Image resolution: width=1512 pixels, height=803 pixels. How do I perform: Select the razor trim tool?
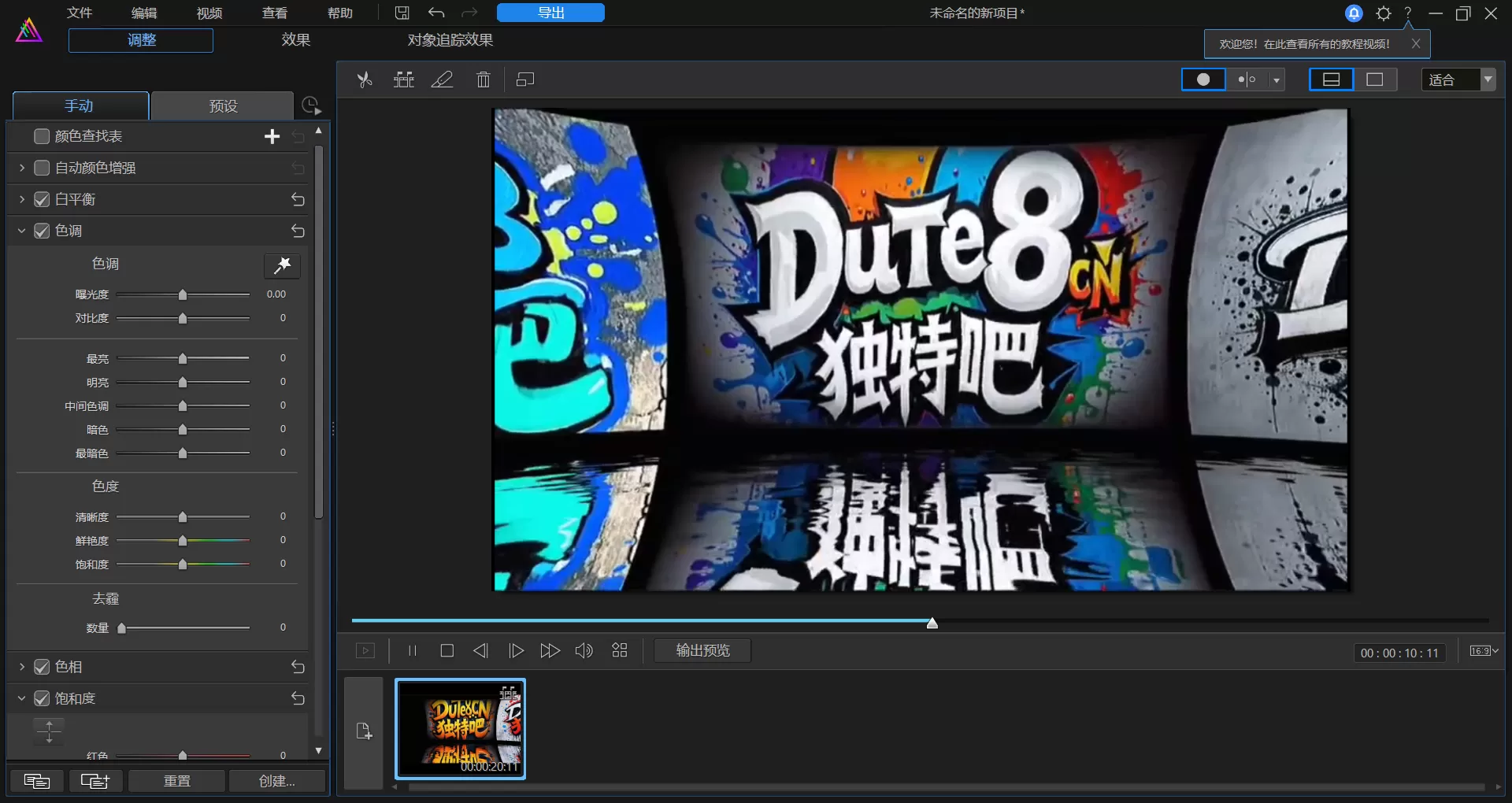[x=442, y=79]
